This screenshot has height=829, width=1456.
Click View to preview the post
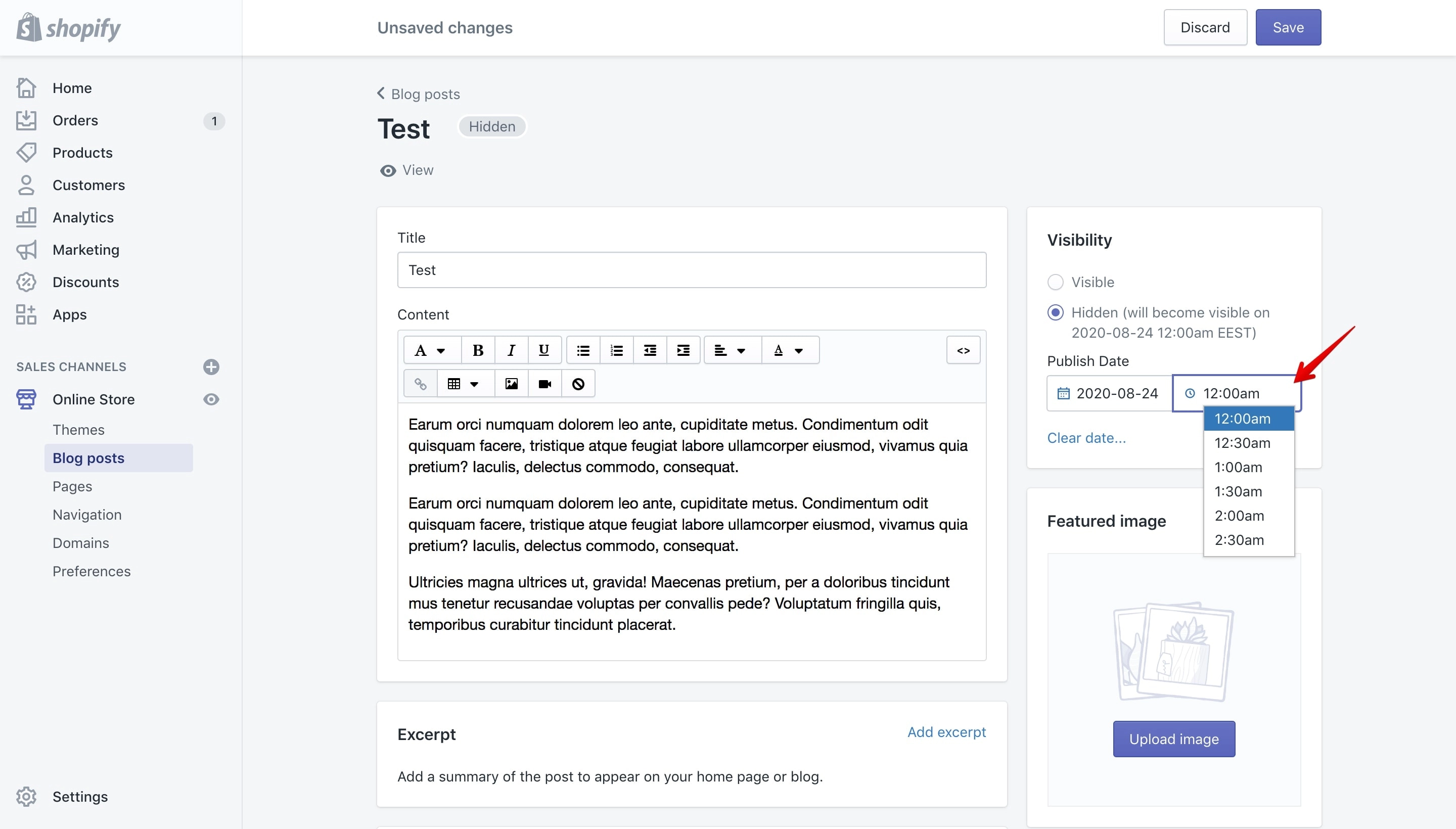[406, 170]
